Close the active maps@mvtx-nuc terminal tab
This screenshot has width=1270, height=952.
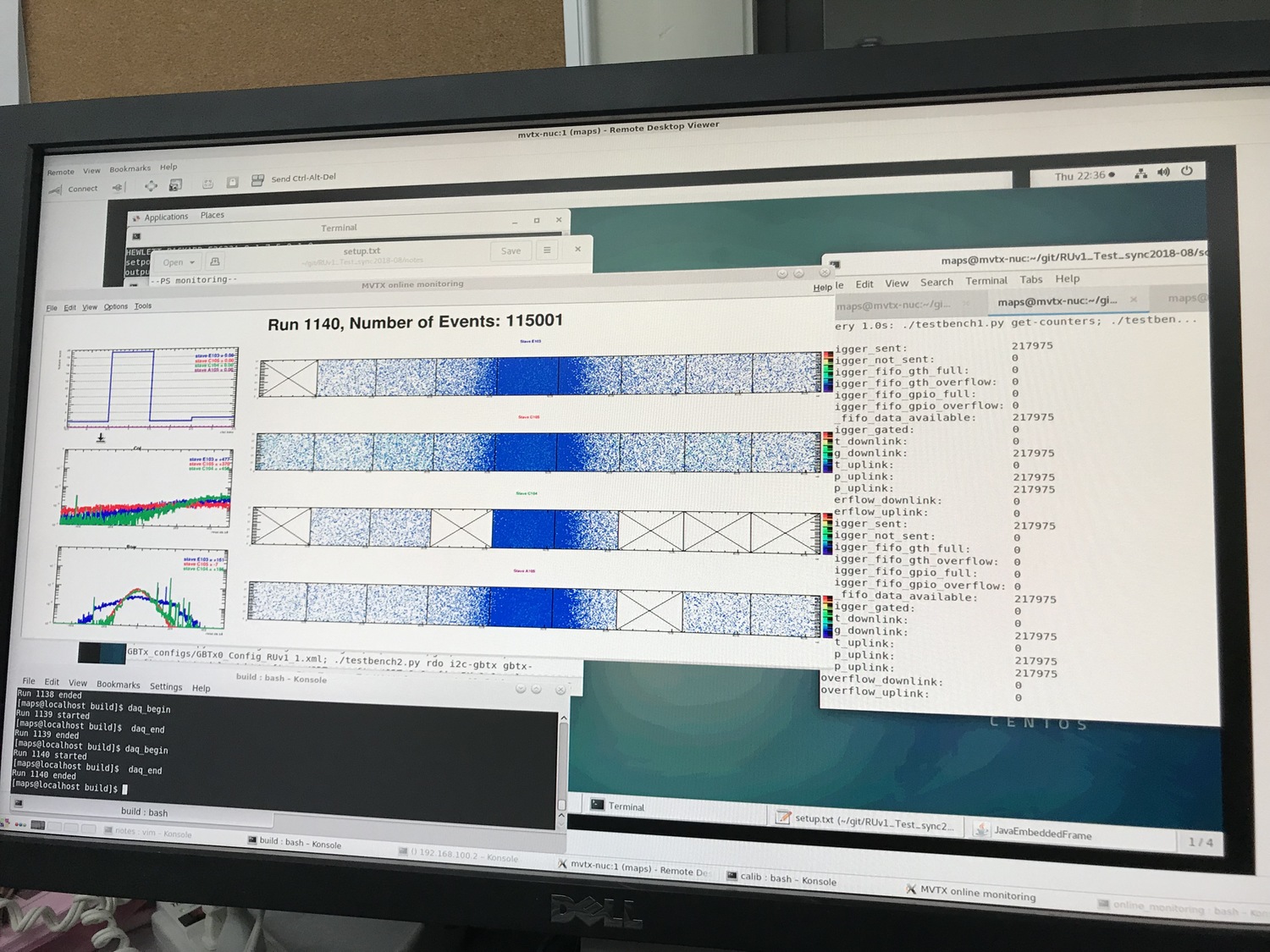1134,300
